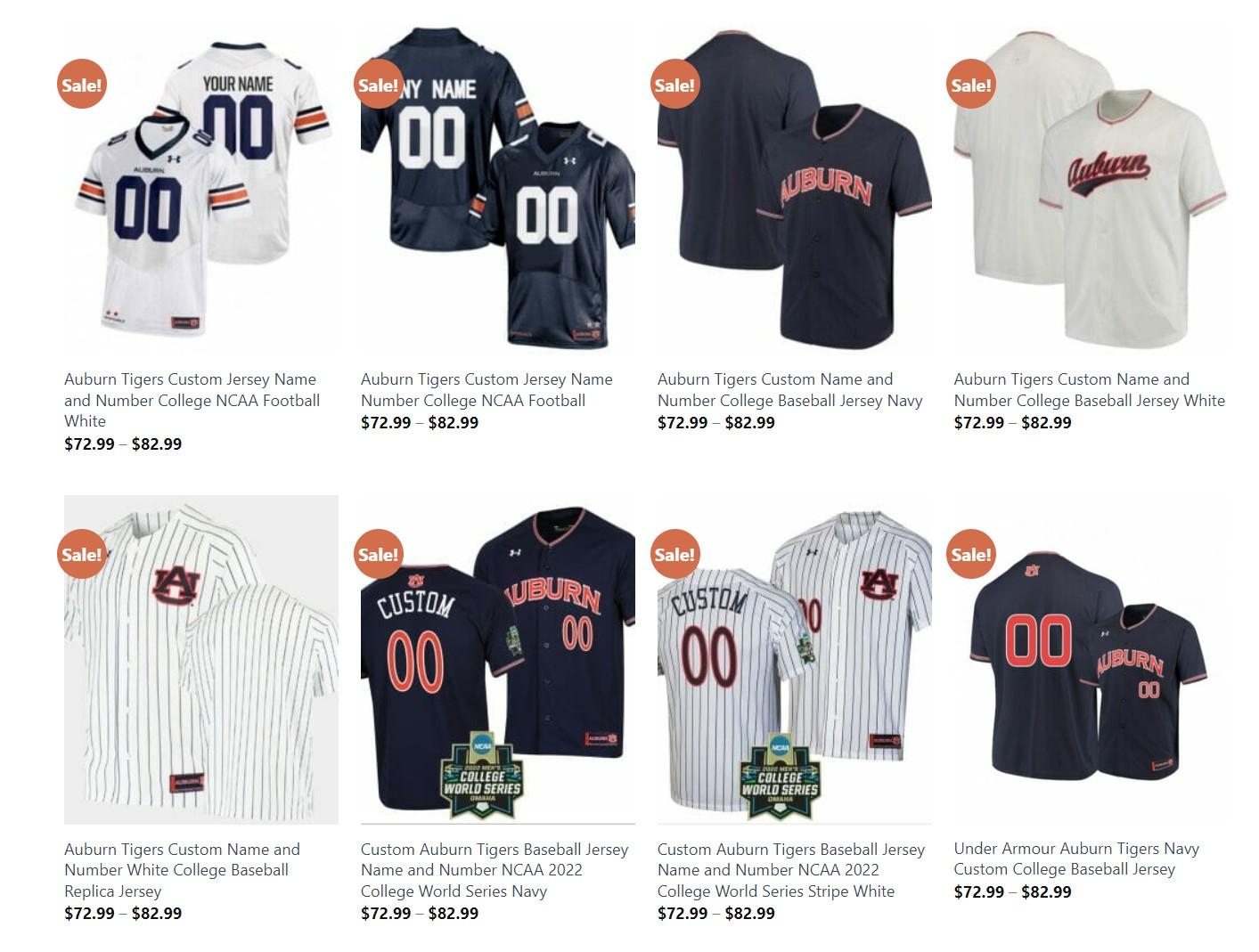This screenshot has height=952, width=1259.
Task: Click Sale badge on Under Armour navy jersey
Action: coord(971,554)
